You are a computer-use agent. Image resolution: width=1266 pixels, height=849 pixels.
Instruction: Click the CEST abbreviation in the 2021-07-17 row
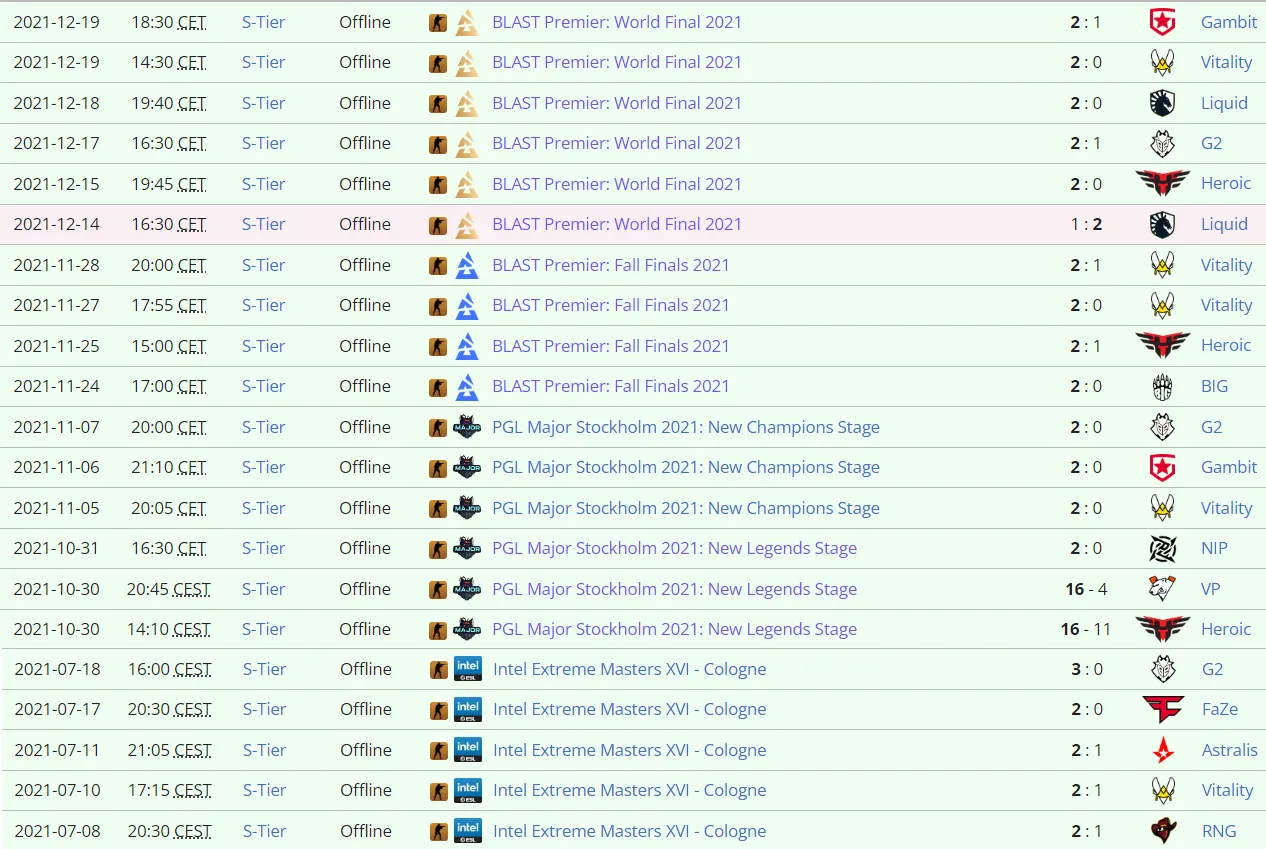point(193,709)
